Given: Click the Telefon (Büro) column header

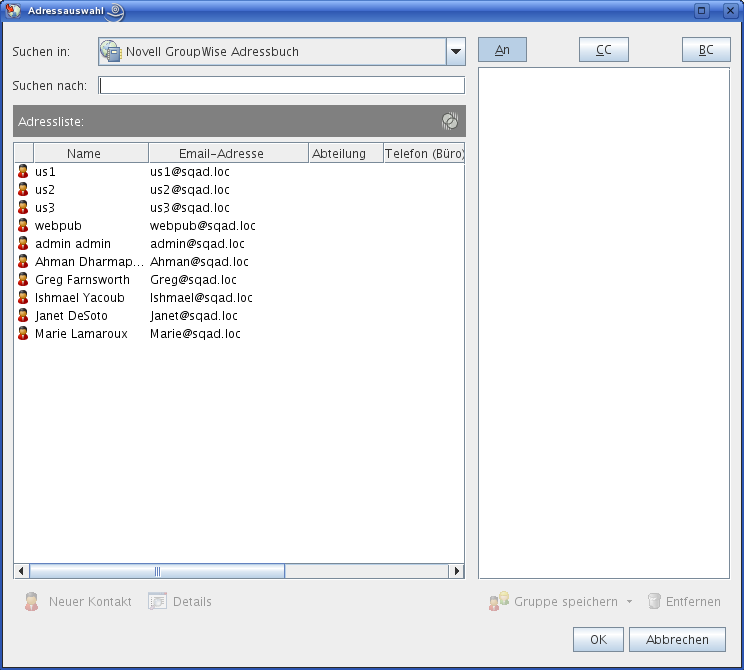Looking at the screenshot, I should coord(424,153).
